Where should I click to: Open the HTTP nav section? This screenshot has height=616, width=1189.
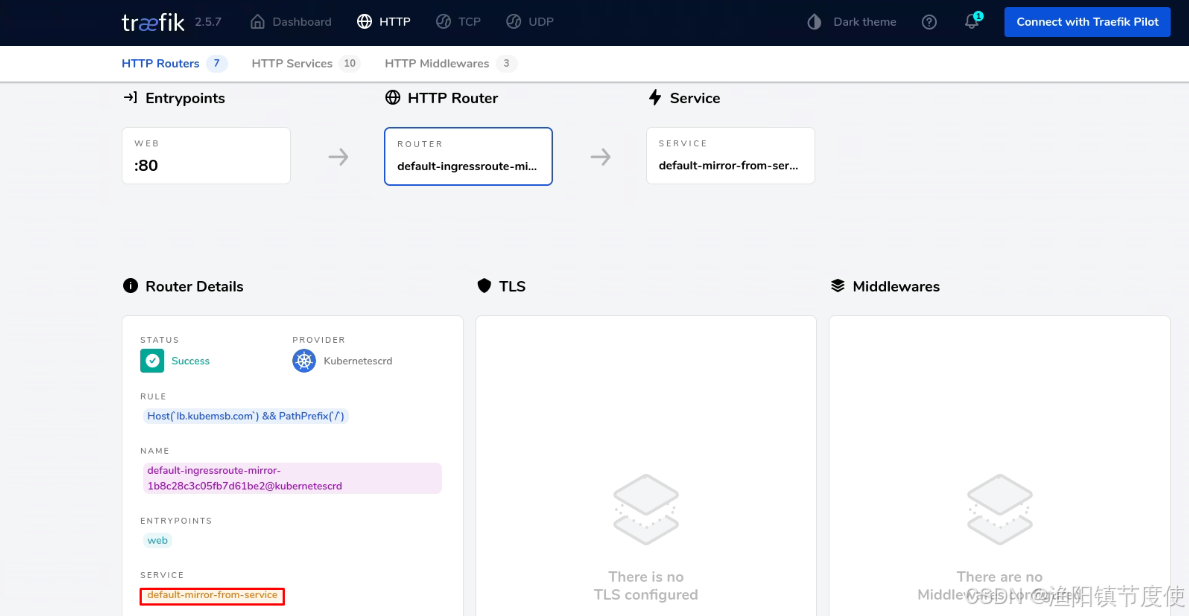coord(384,22)
